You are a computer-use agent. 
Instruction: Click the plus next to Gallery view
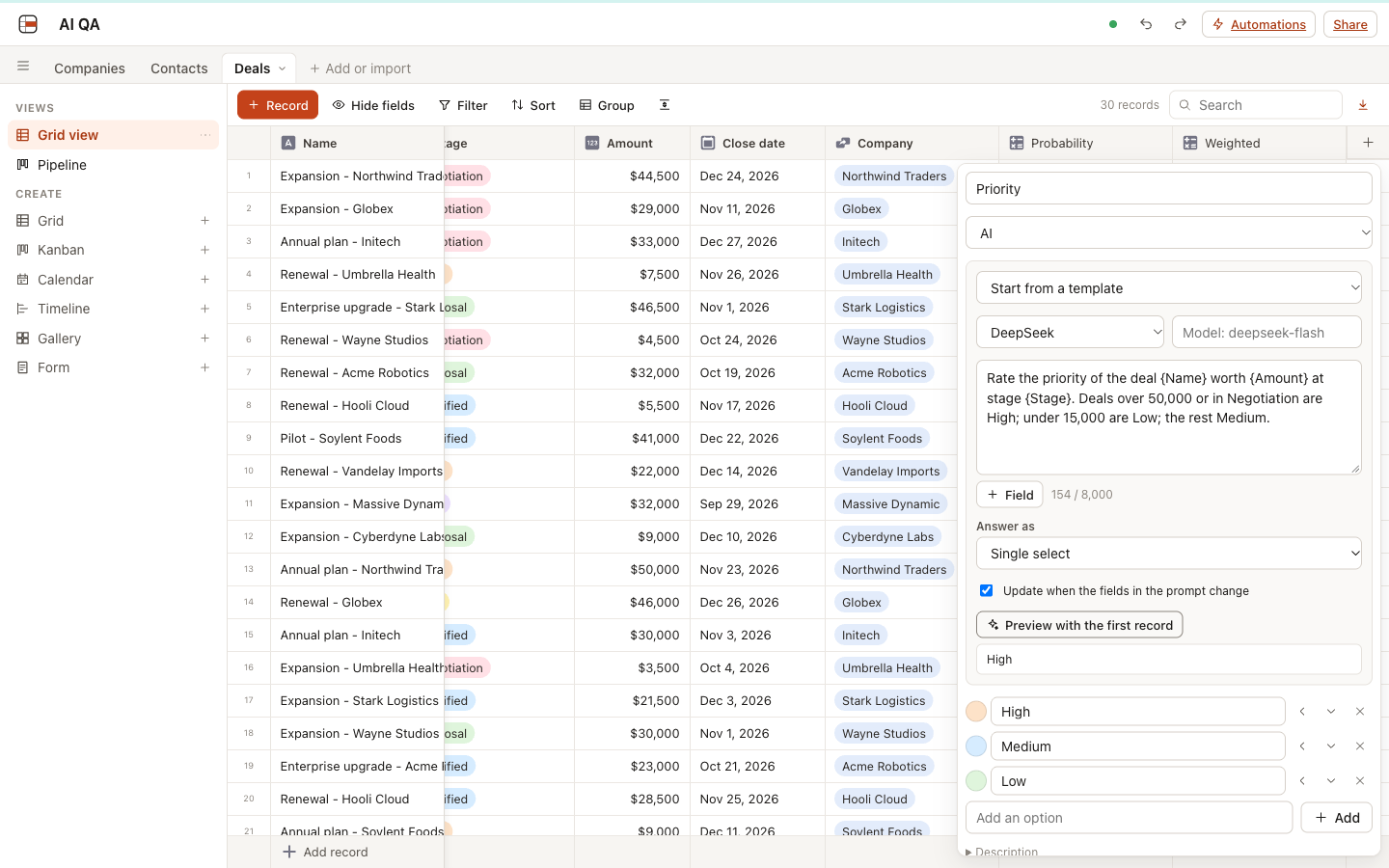point(204,339)
